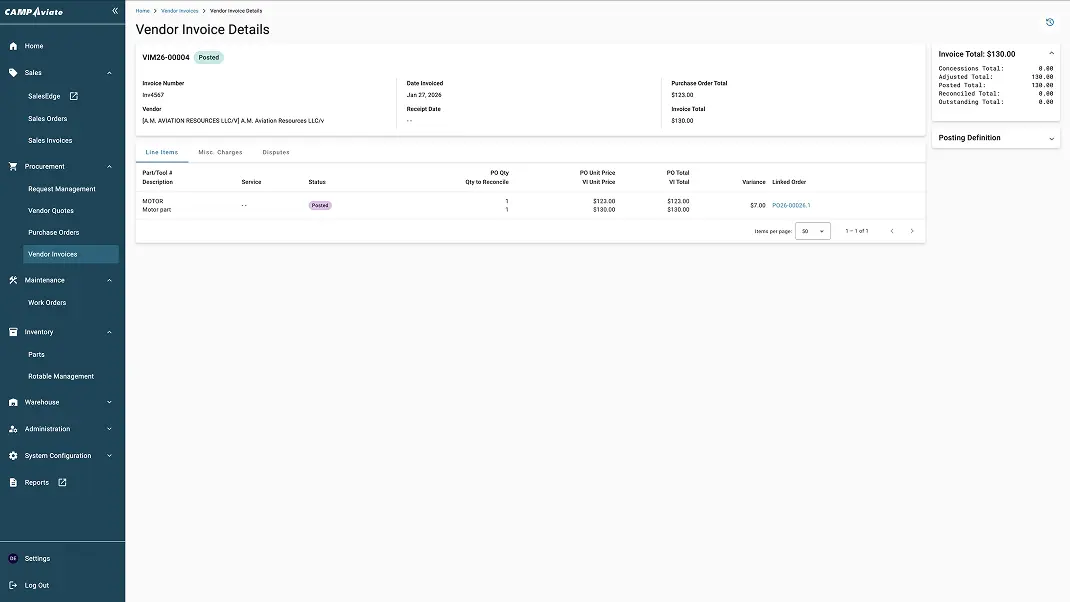Click the Procurement cart icon
This screenshot has width=1070, height=602.
pyautogui.click(x=13, y=167)
